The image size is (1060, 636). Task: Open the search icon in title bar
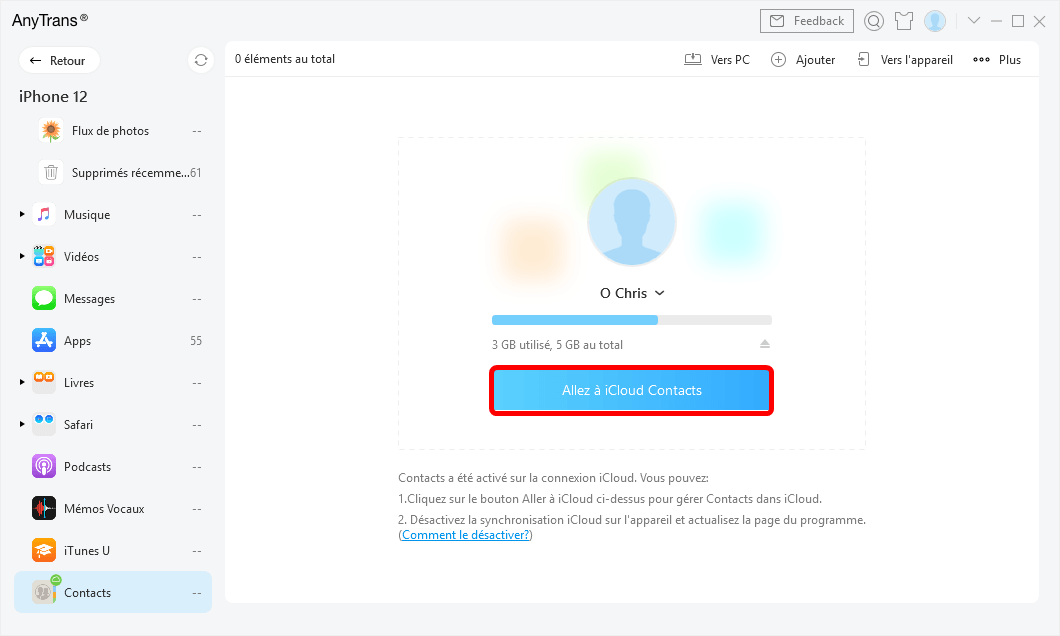[x=873, y=22]
